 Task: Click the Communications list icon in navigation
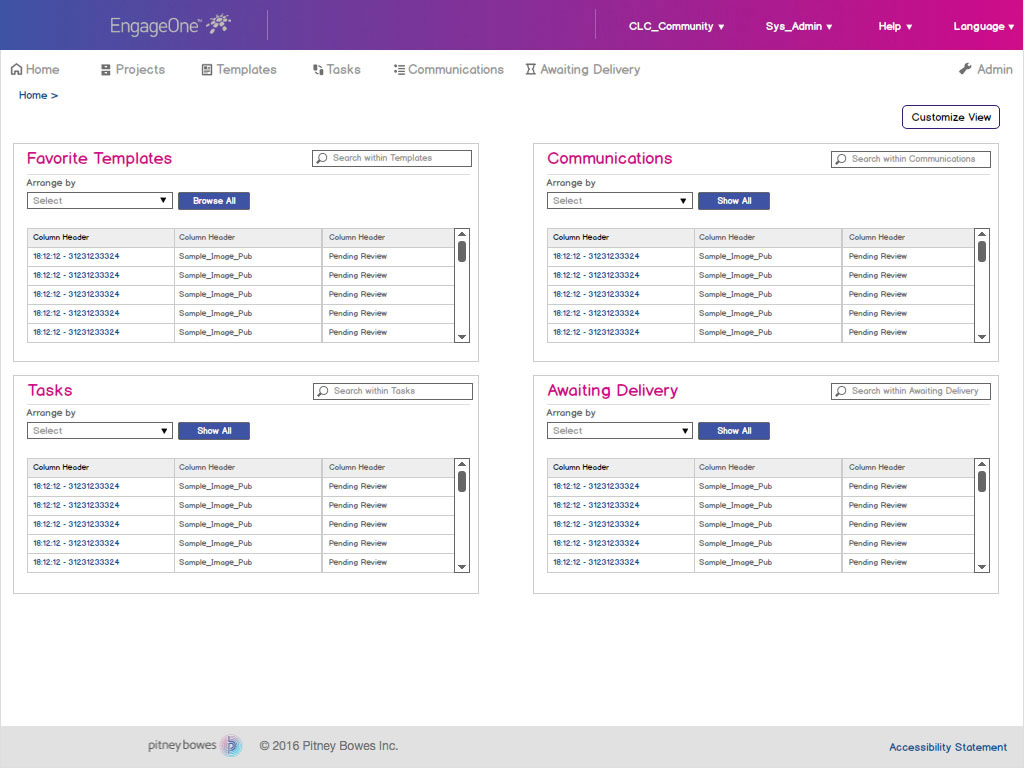(x=399, y=70)
